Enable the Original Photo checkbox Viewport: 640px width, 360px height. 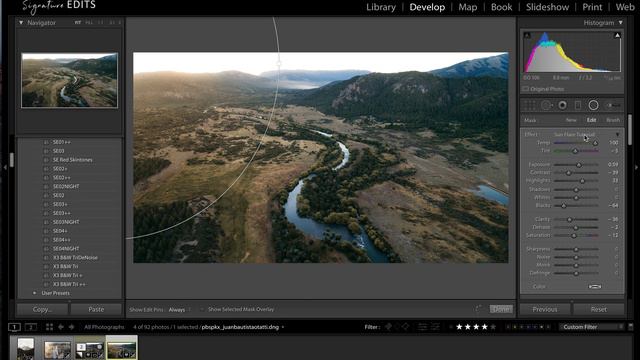[526, 89]
